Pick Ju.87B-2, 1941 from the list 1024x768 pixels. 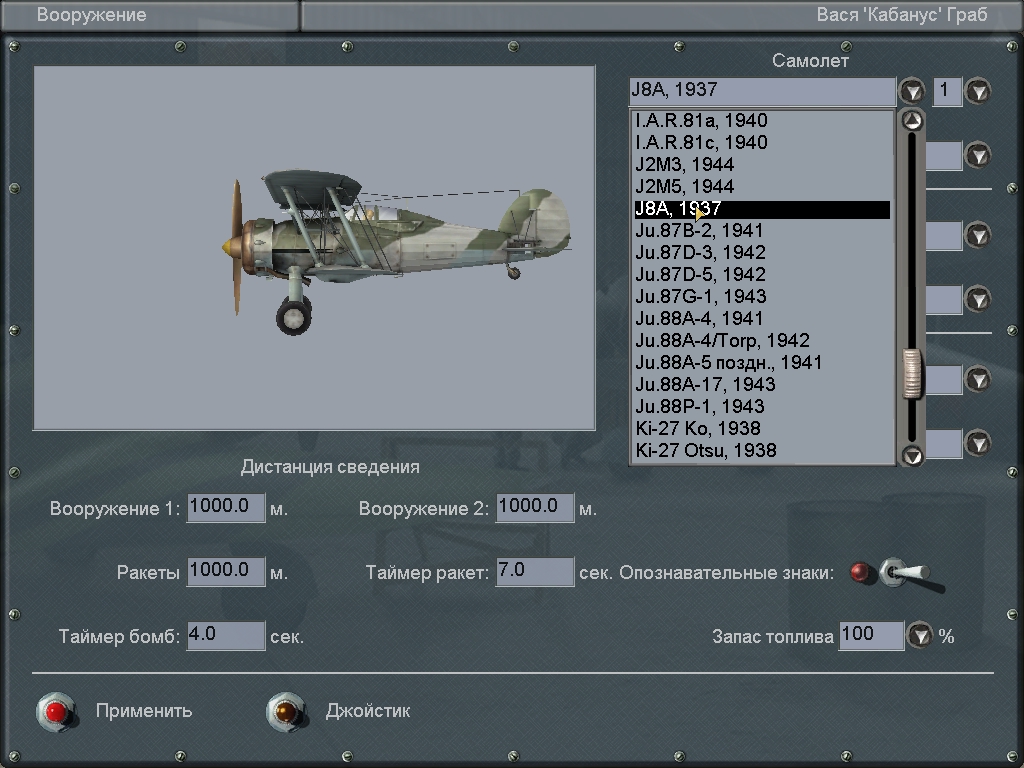click(x=762, y=231)
